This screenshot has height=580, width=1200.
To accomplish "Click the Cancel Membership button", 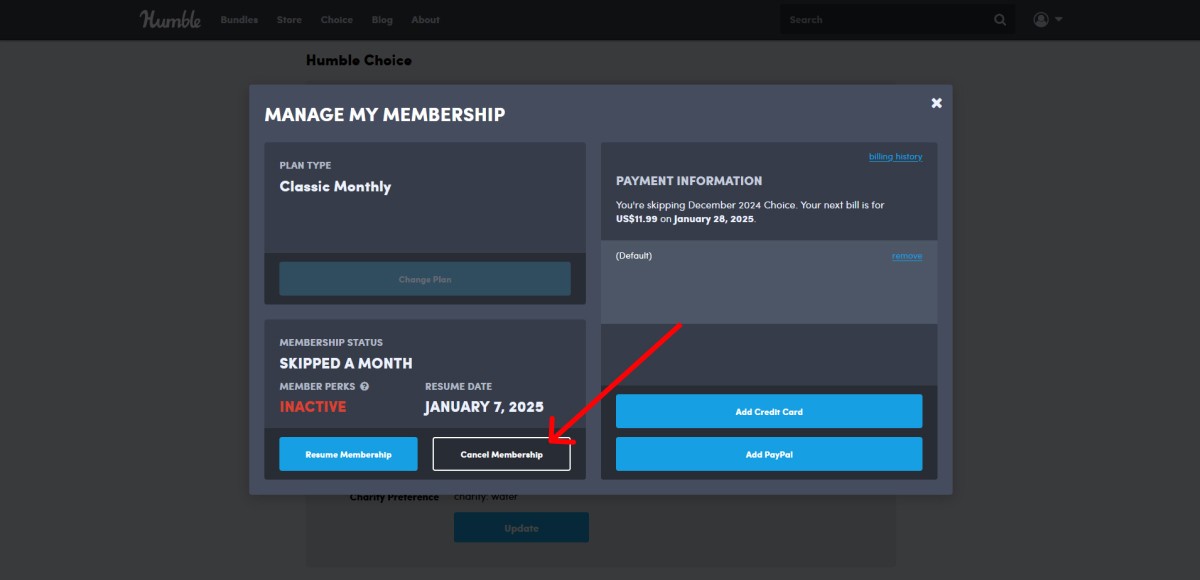I will coord(502,454).
